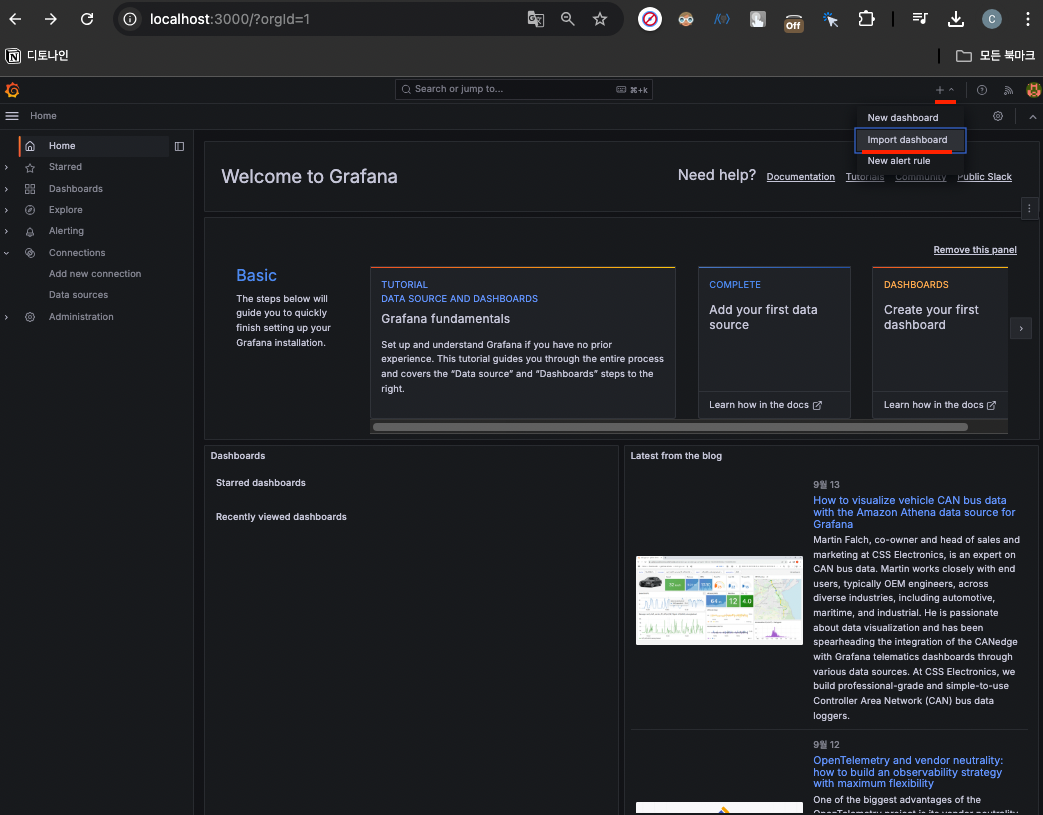
Task: Go forward with the browser forward arrow
Action: coord(51,19)
